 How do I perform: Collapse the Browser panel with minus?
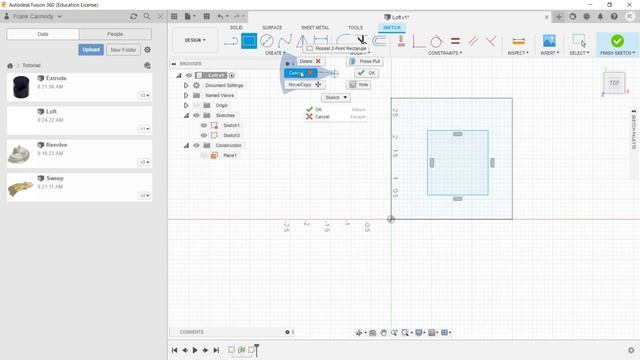point(174,64)
